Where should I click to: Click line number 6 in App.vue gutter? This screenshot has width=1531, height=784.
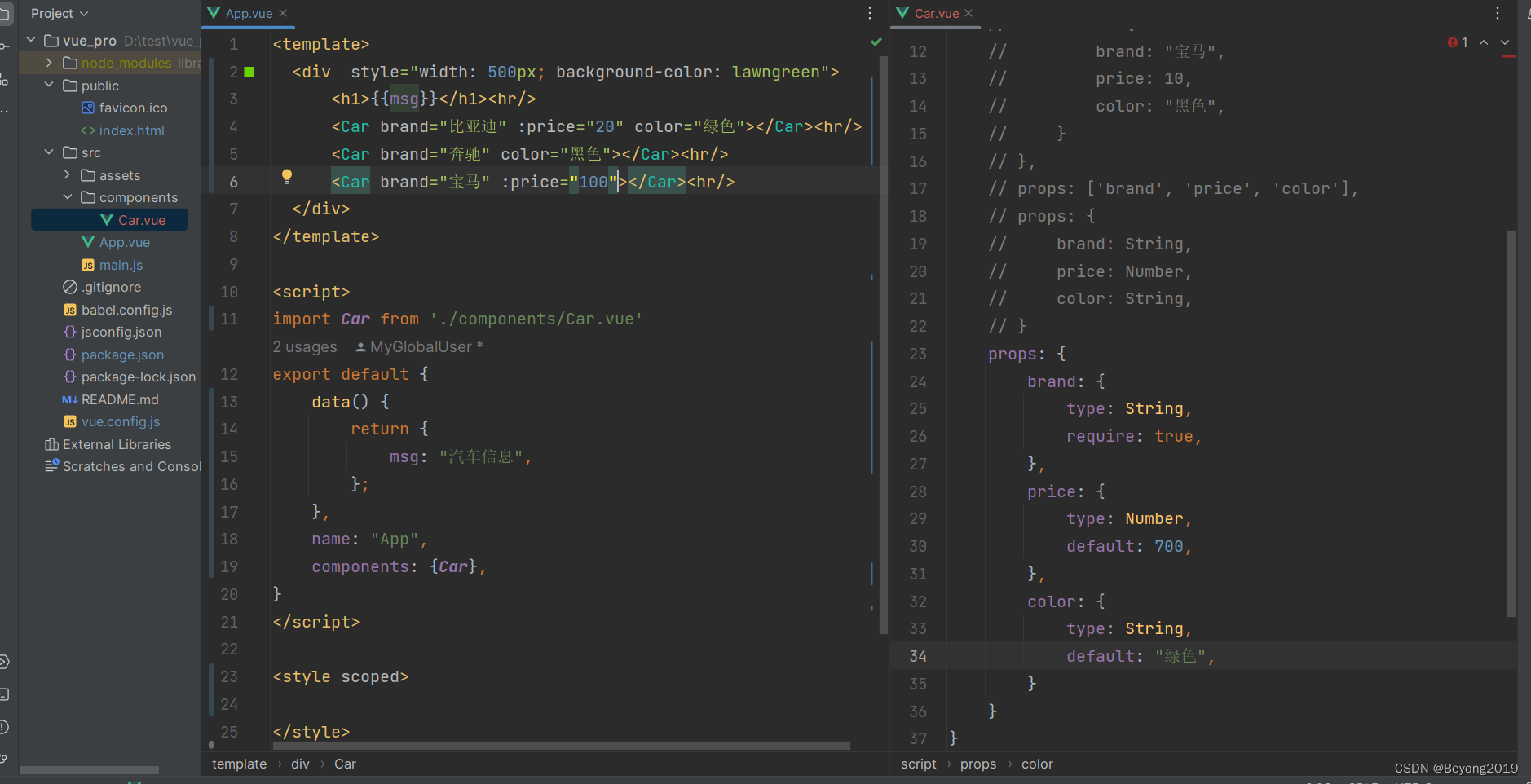pos(234,182)
